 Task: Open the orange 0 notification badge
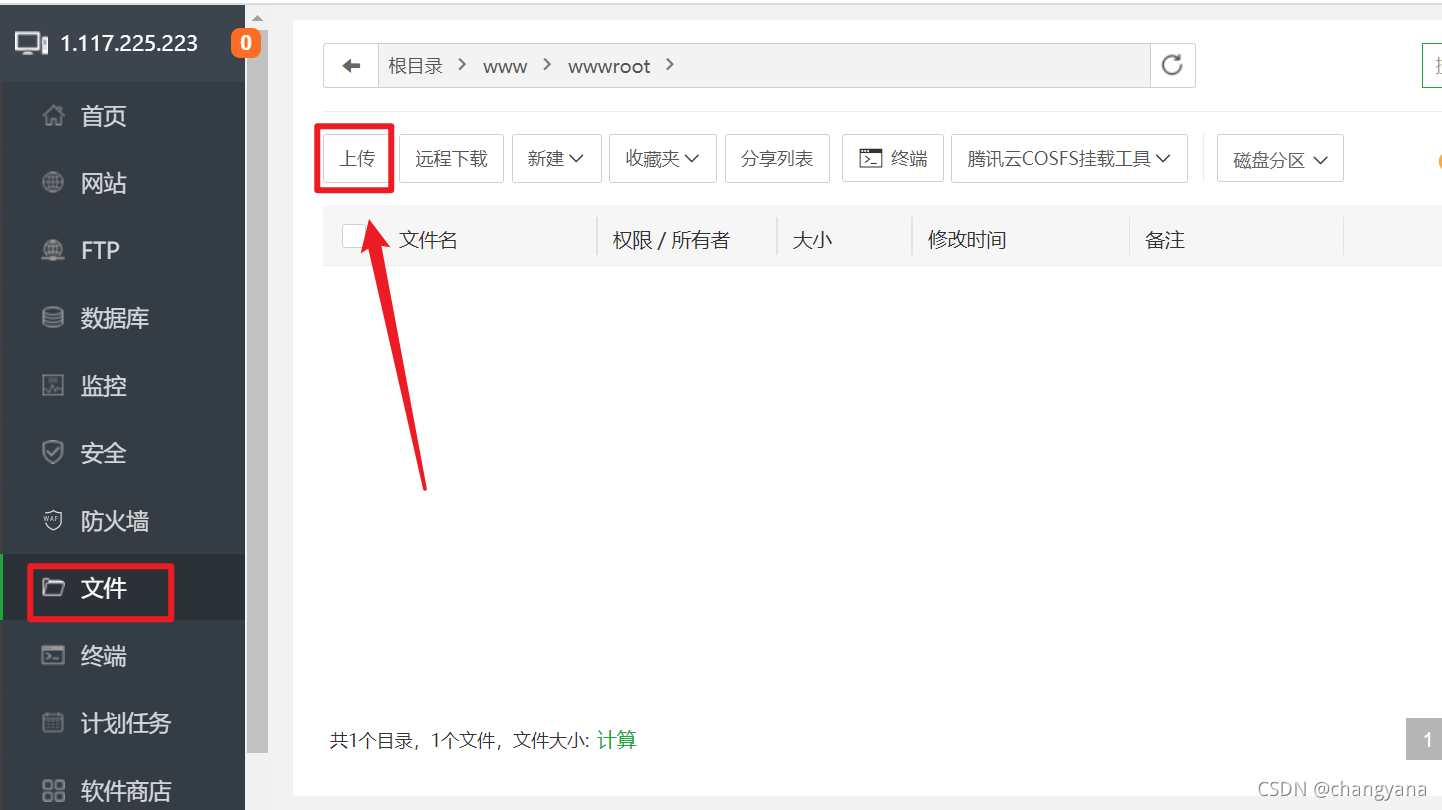click(x=246, y=43)
